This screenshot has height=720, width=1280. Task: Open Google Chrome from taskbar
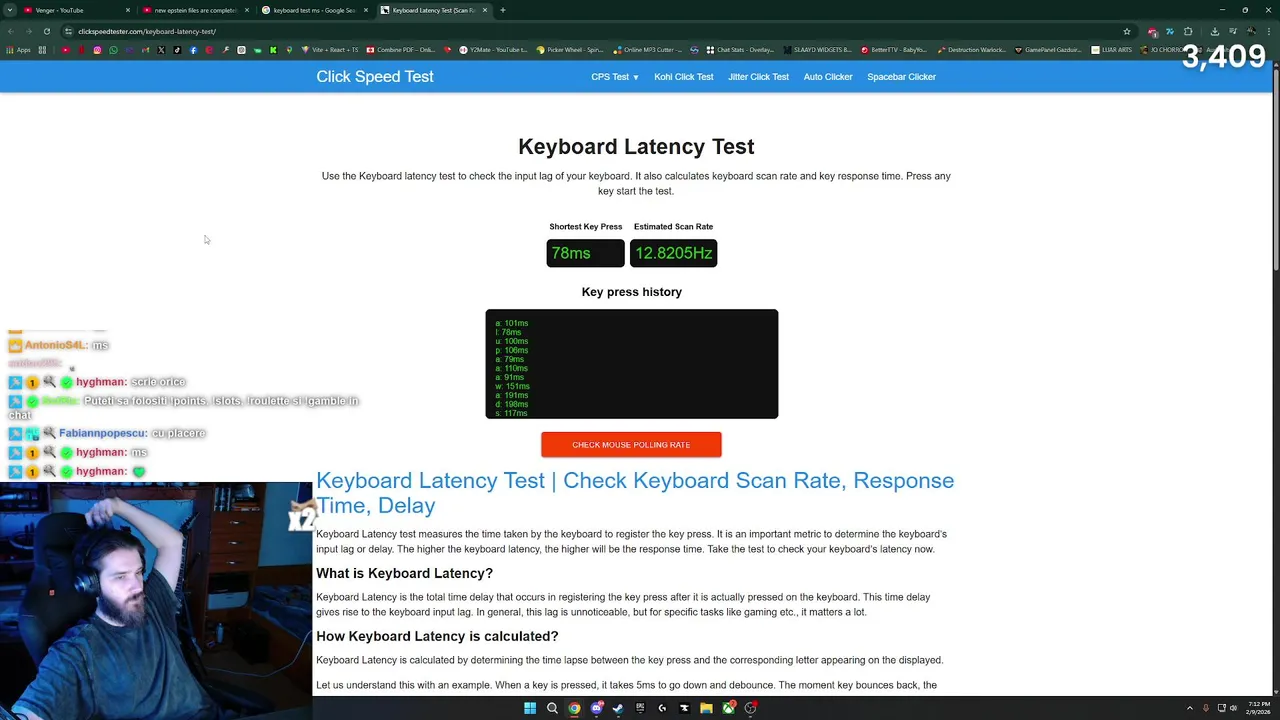tap(574, 708)
